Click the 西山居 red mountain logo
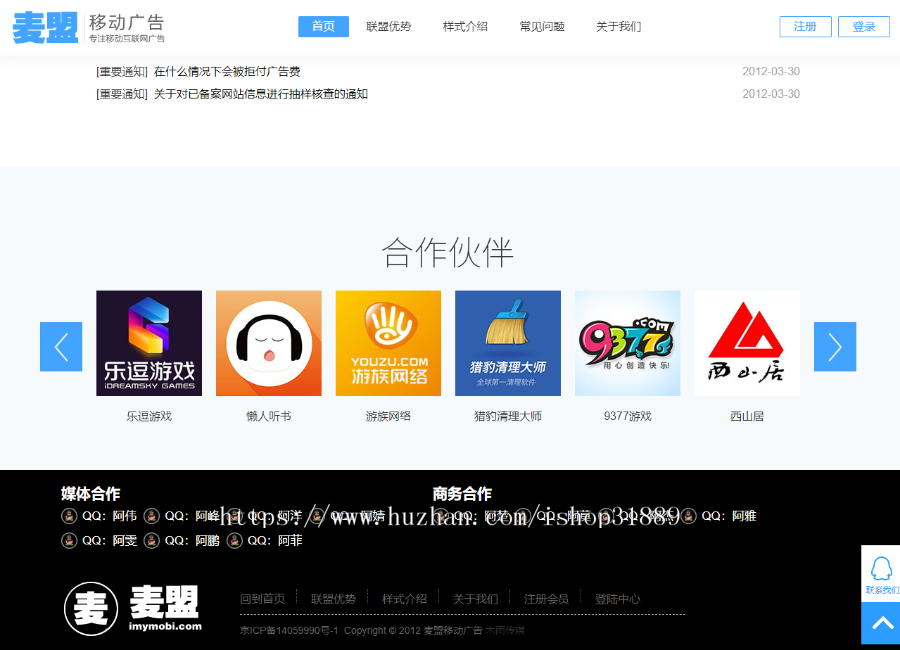Viewport: 900px width, 650px height. click(x=747, y=343)
